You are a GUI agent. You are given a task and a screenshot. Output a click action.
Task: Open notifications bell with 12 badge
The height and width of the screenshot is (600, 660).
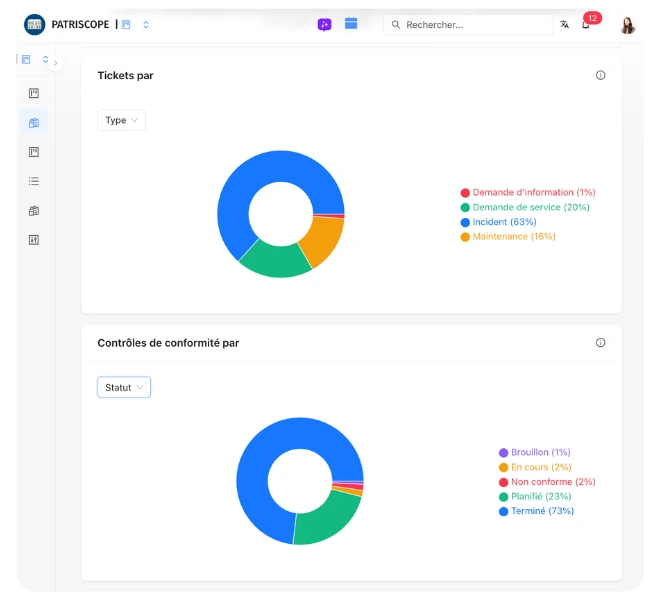(x=586, y=24)
